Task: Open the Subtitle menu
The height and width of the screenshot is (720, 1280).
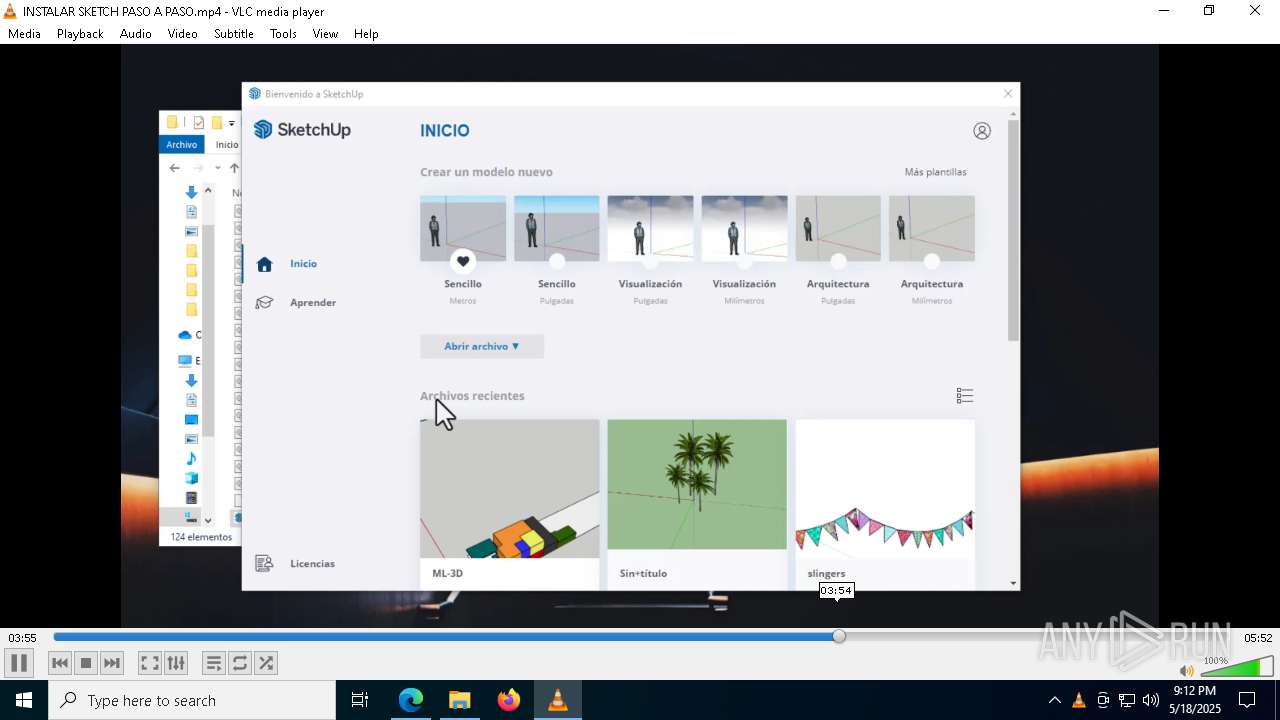Action: pyautogui.click(x=233, y=33)
